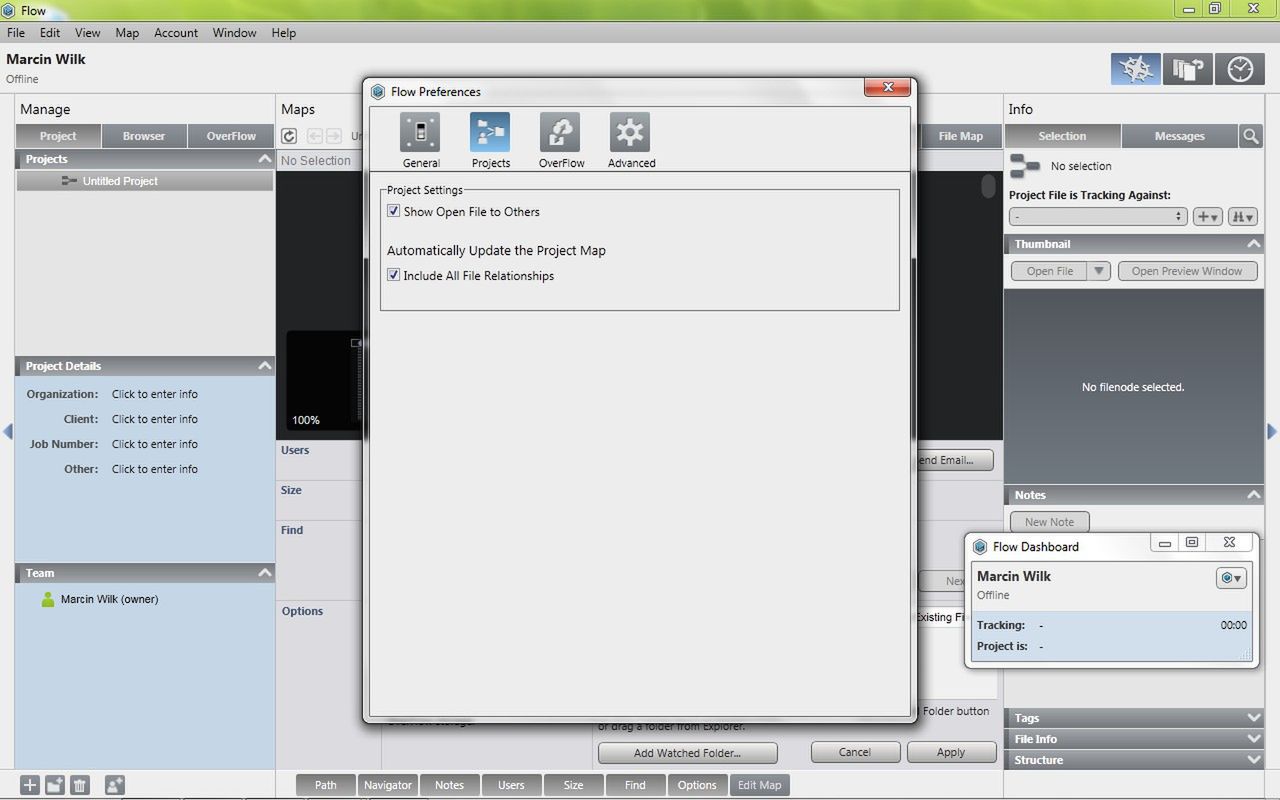This screenshot has height=800, width=1280.
Task: Open the Window menu
Action: (x=234, y=33)
